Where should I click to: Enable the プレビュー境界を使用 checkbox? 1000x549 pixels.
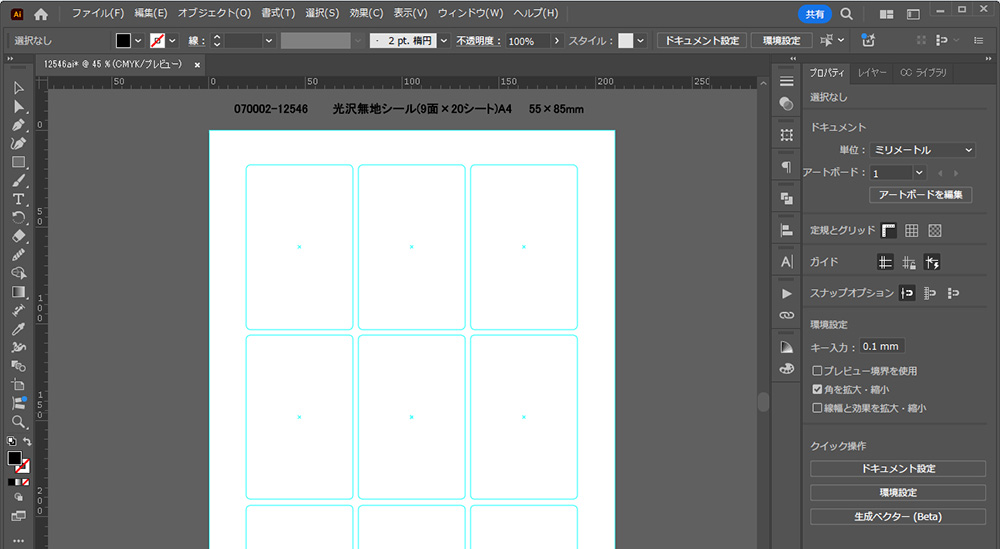(817, 371)
